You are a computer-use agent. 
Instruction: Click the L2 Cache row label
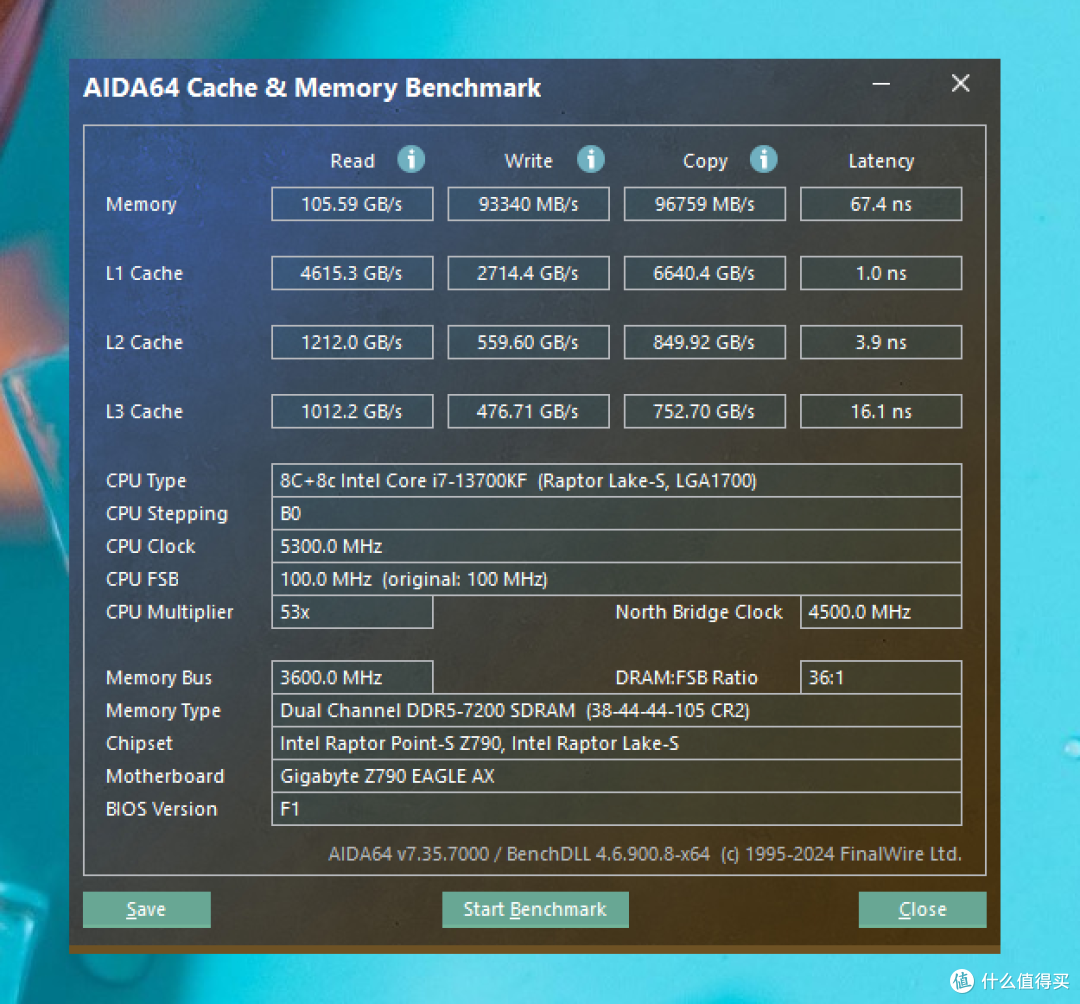145,342
